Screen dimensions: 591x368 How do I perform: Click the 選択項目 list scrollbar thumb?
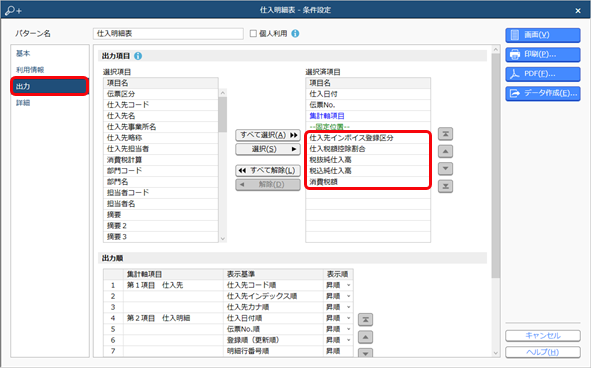coord(222,114)
